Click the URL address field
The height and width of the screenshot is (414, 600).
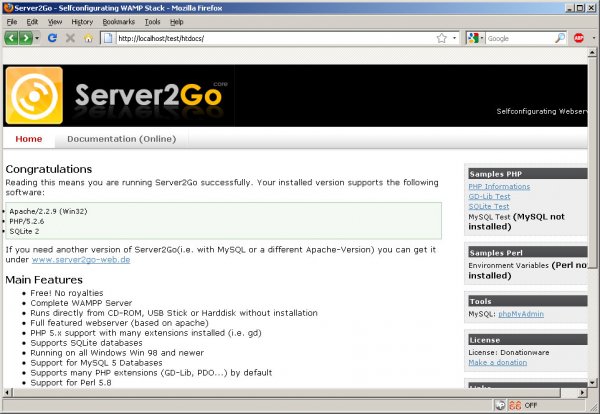click(x=276, y=38)
